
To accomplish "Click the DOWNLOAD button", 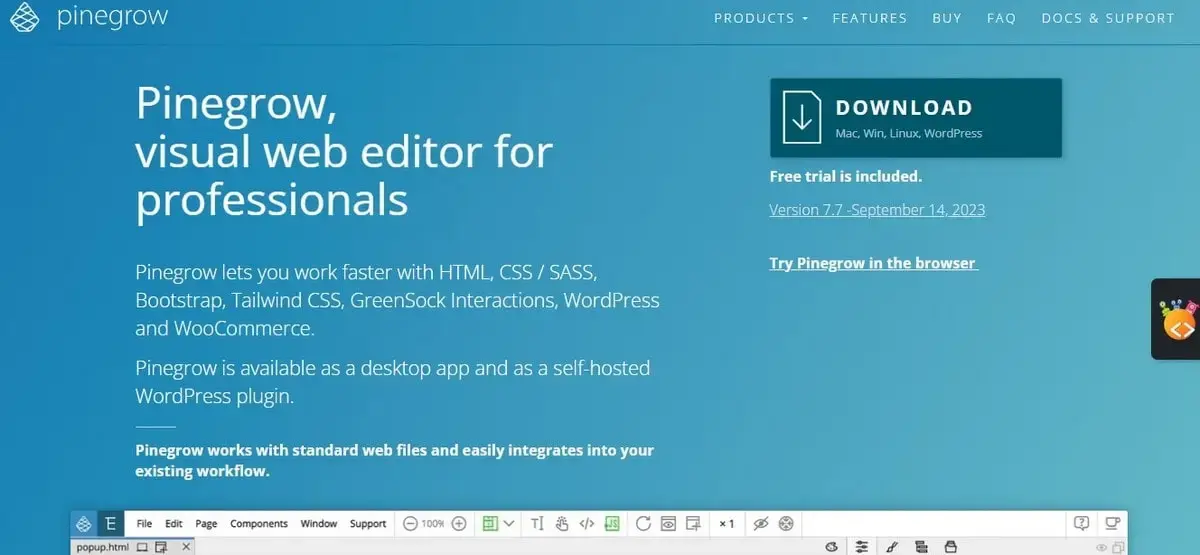I will pyautogui.click(x=916, y=118).
